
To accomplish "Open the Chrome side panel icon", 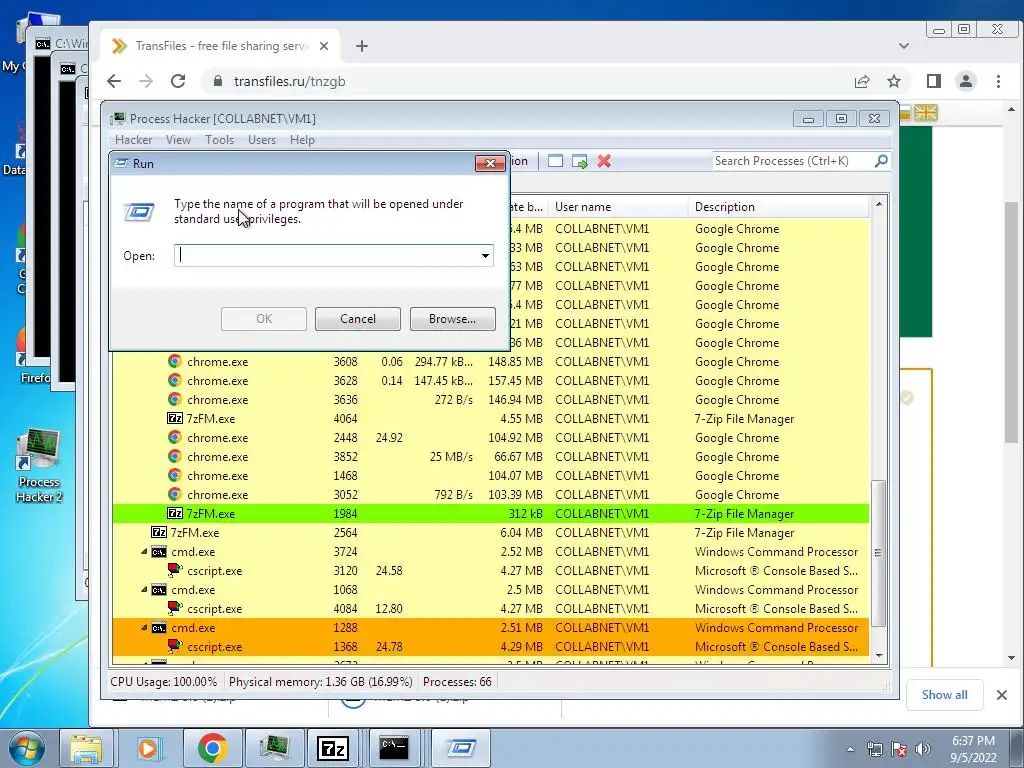I will [934, 81].
